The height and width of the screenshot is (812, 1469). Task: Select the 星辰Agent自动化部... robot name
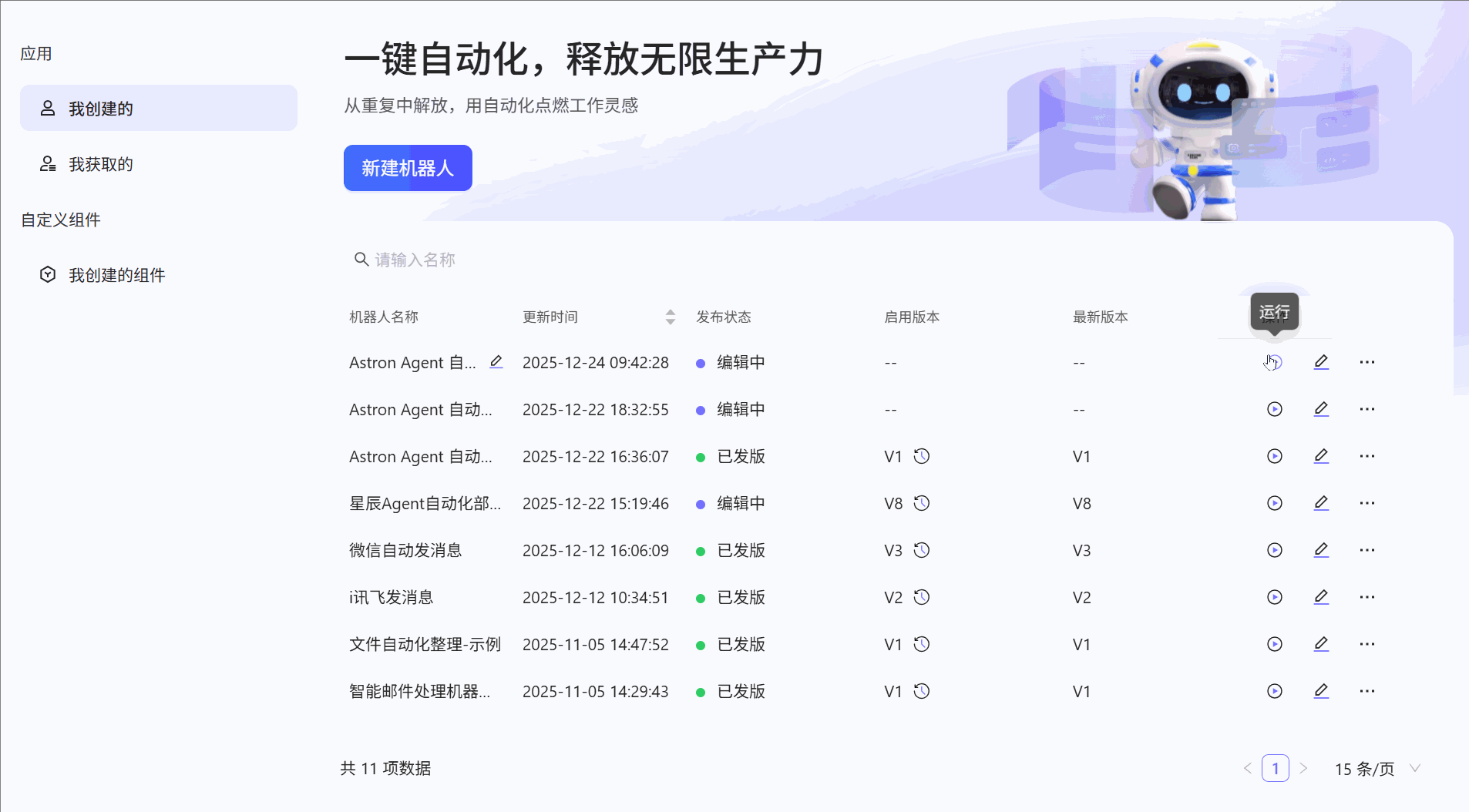point(425,503)
